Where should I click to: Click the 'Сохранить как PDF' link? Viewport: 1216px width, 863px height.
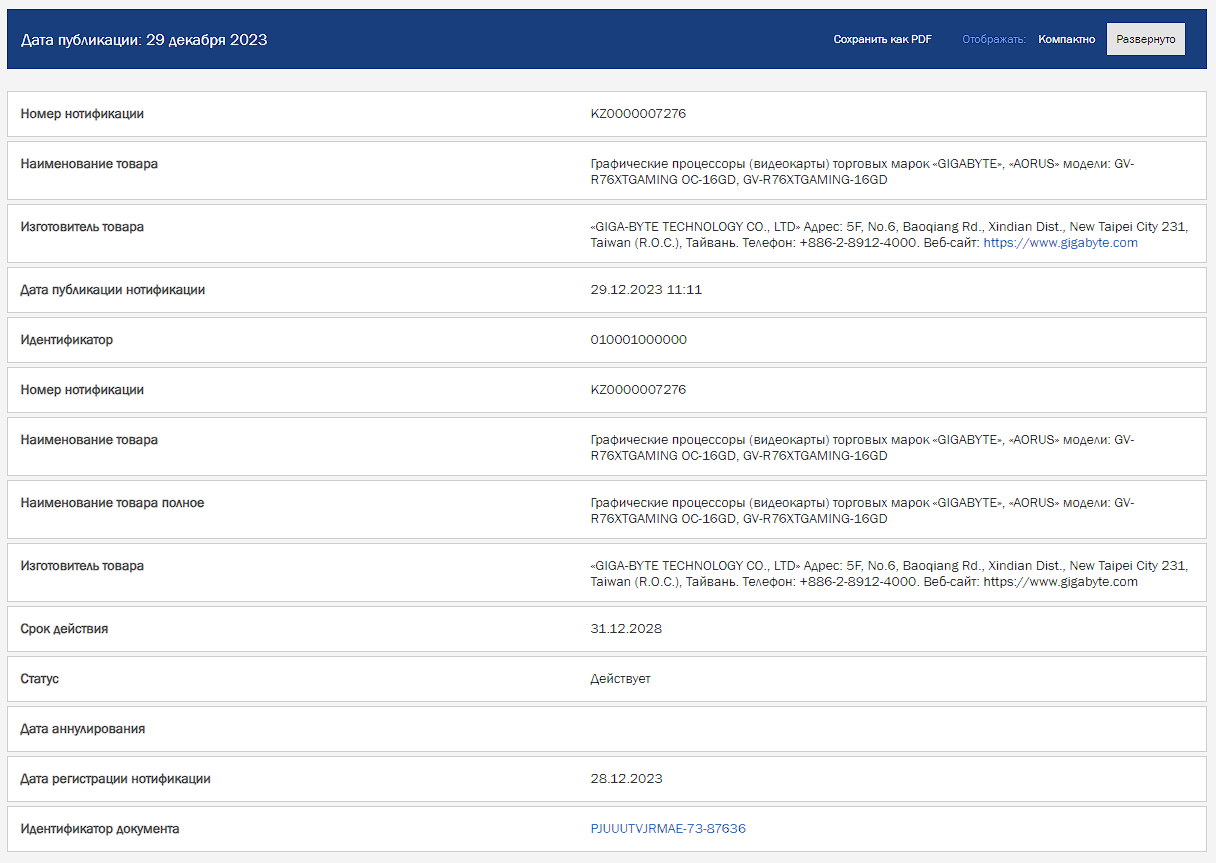pyautogui.click(x=882, y=39)
